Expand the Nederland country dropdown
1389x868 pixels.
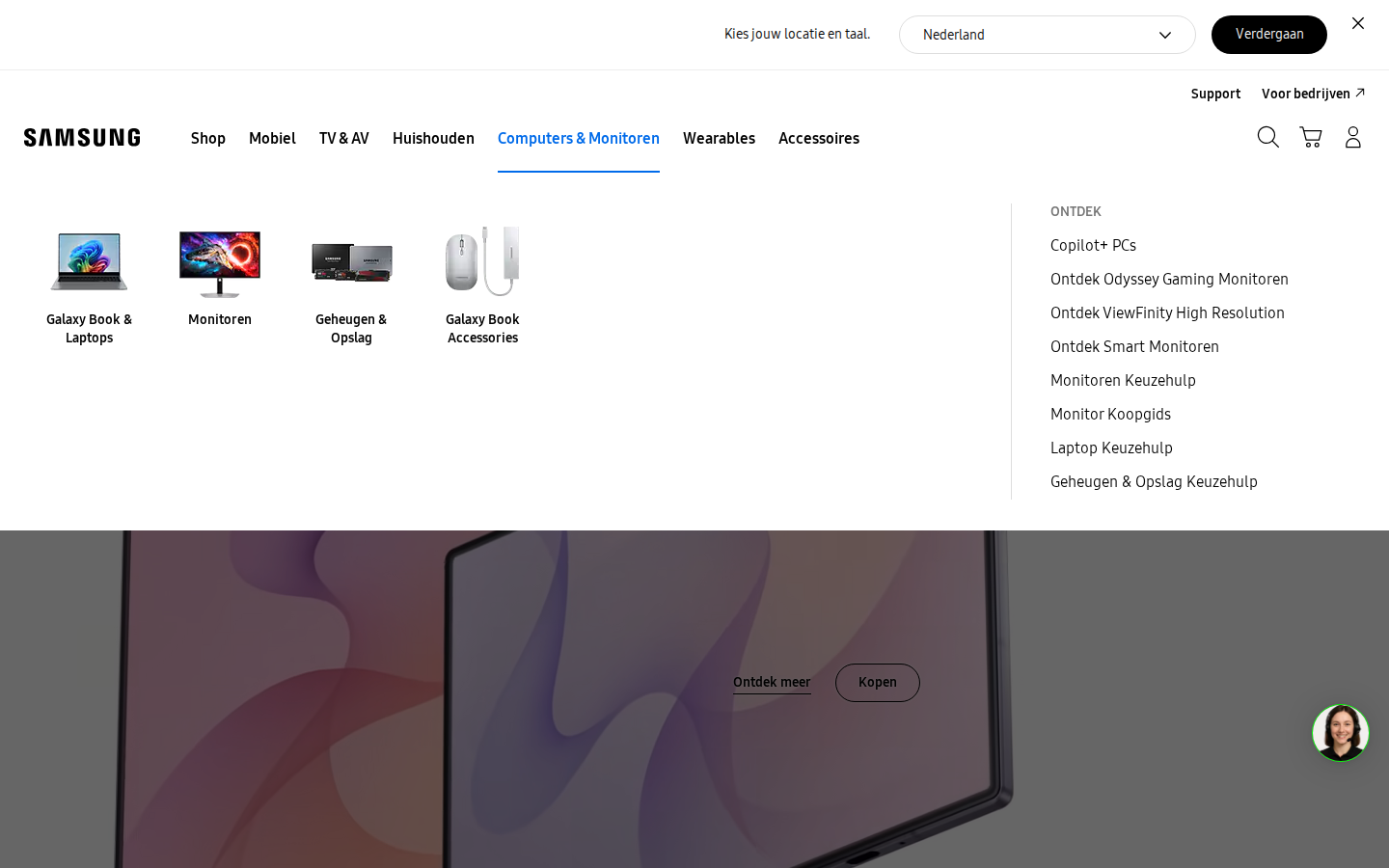point(1047,35)
